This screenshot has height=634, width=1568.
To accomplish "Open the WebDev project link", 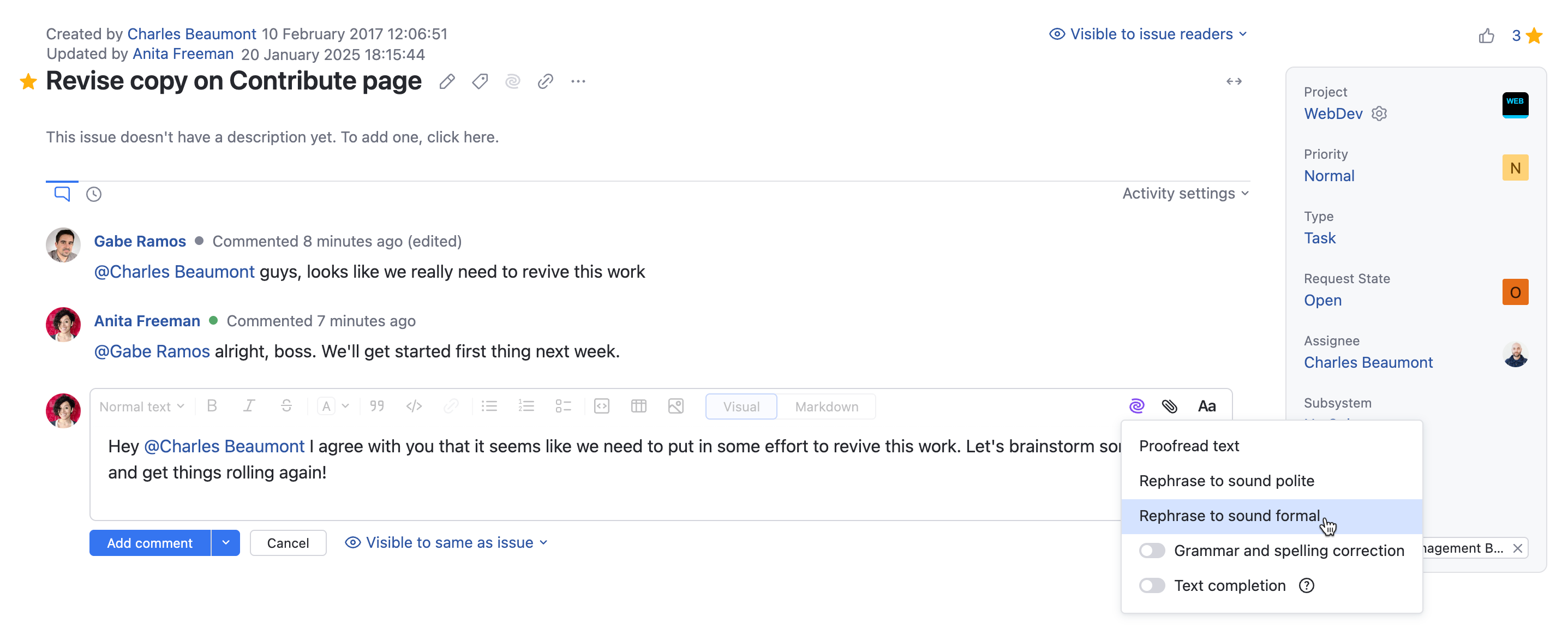I will coord(1332,114).
